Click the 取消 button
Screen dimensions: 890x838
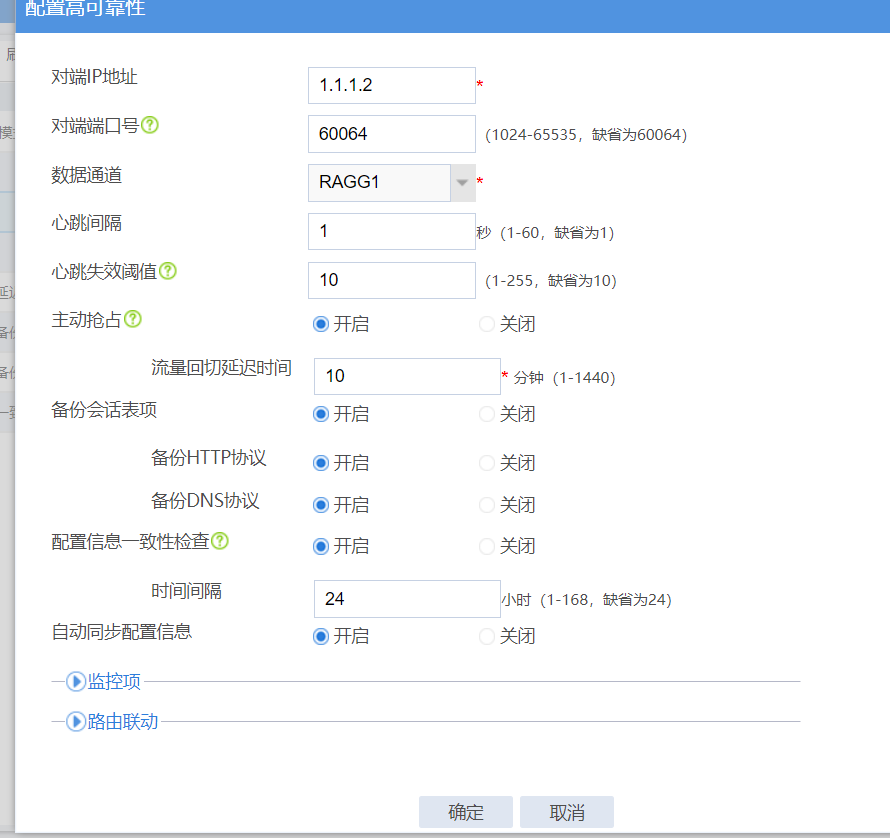pyautogui.click(x=566, y=812)
